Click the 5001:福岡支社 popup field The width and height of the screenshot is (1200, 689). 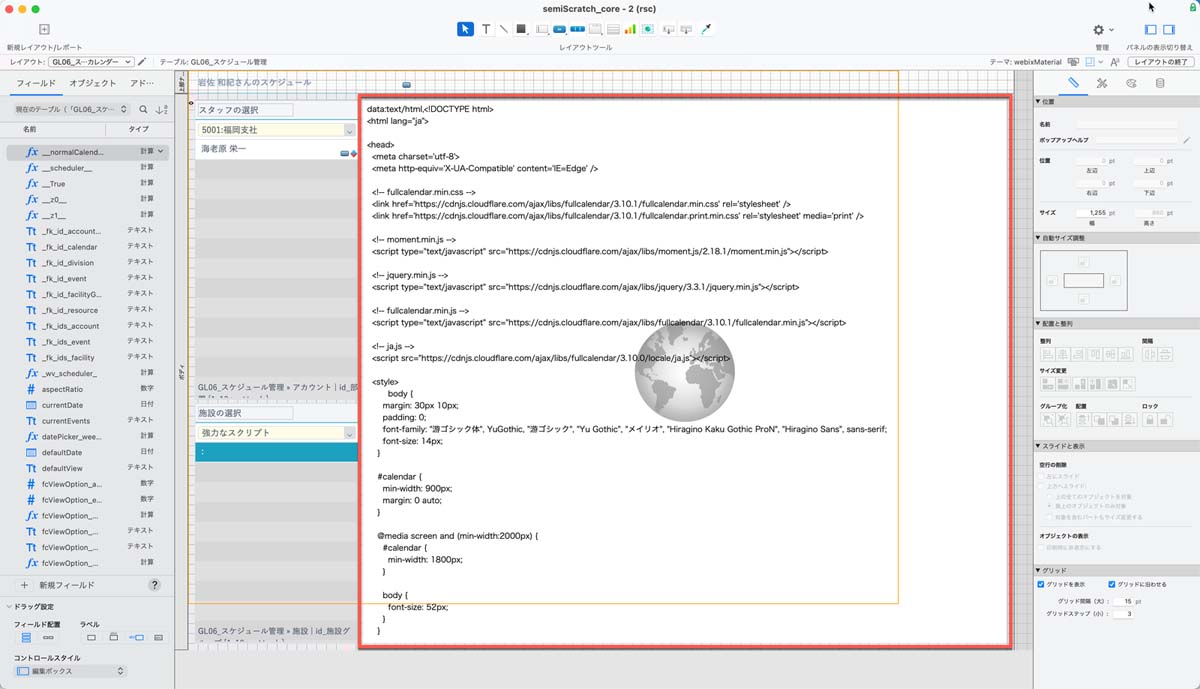(277, 130)
